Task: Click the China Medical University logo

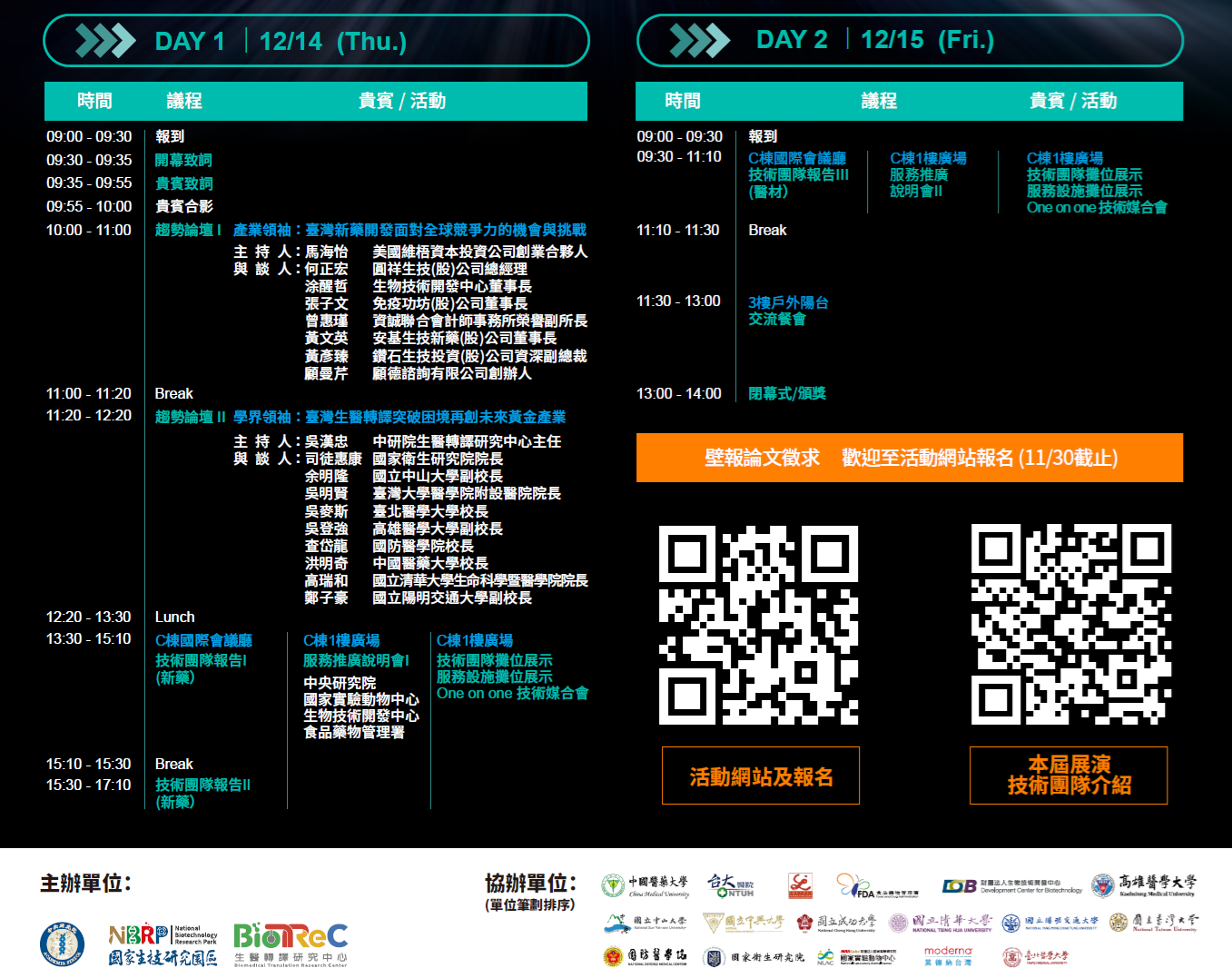Action: (x=645, y=885)
